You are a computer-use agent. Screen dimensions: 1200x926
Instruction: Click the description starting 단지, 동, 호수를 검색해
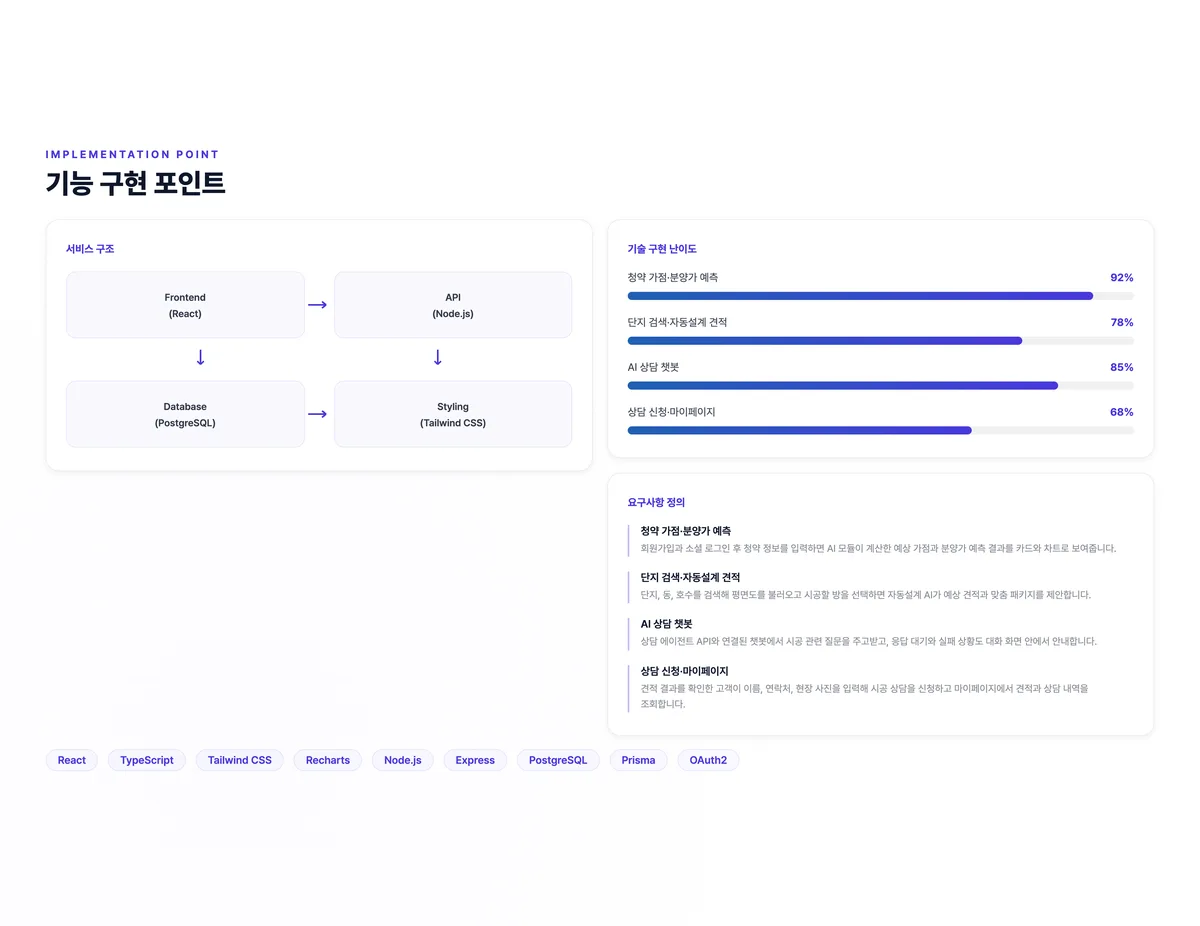(x=865, y=595)
